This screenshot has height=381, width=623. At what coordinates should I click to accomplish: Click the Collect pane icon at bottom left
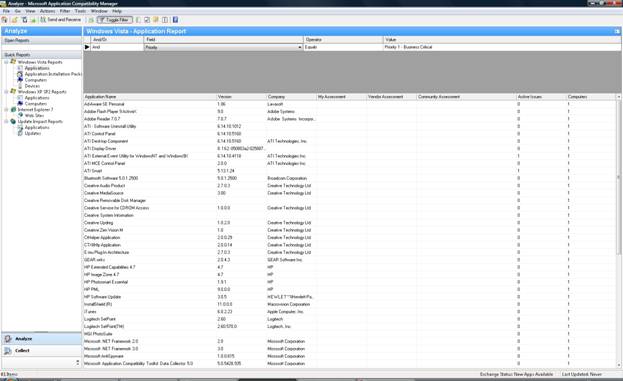8,350
